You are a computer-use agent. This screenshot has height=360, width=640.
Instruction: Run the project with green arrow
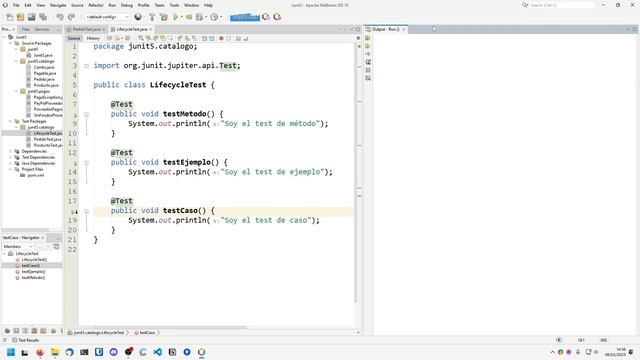[176, 17]
